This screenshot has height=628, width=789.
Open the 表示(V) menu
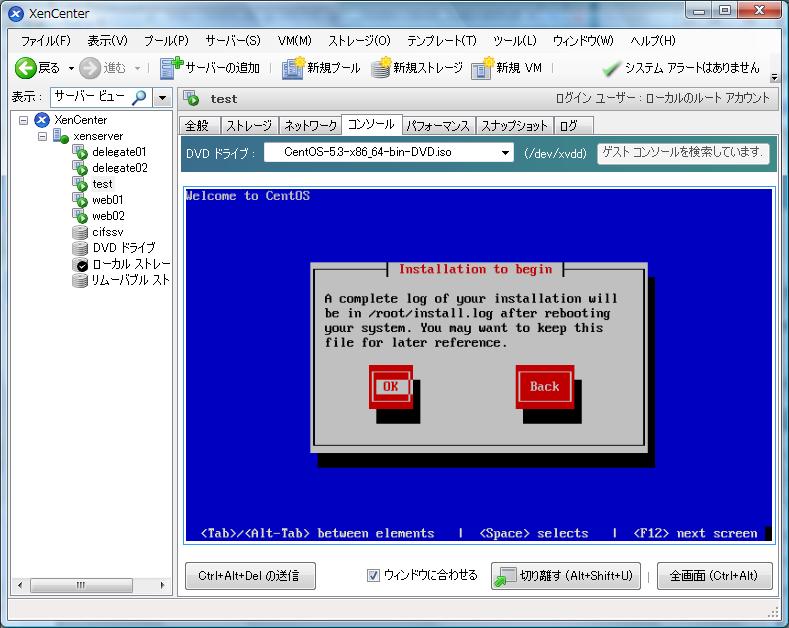[x=108, y=41]
